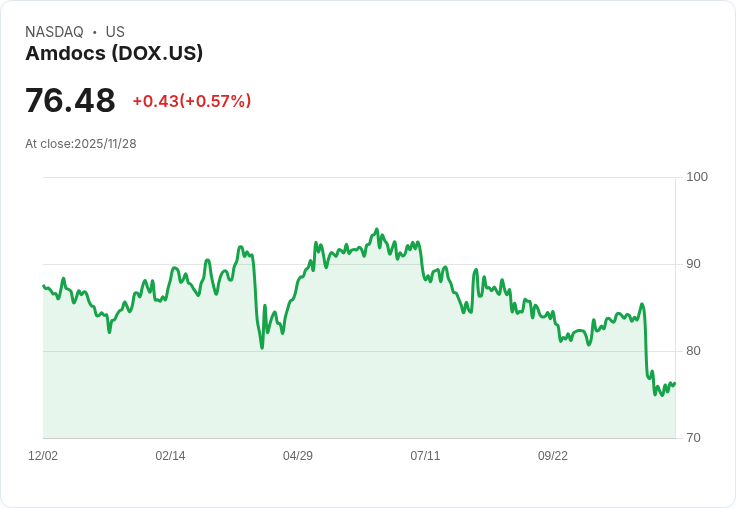Click the final data point at chart's right end
The width and height of the screenshot is (736, 508).
(x=675, y=384)
